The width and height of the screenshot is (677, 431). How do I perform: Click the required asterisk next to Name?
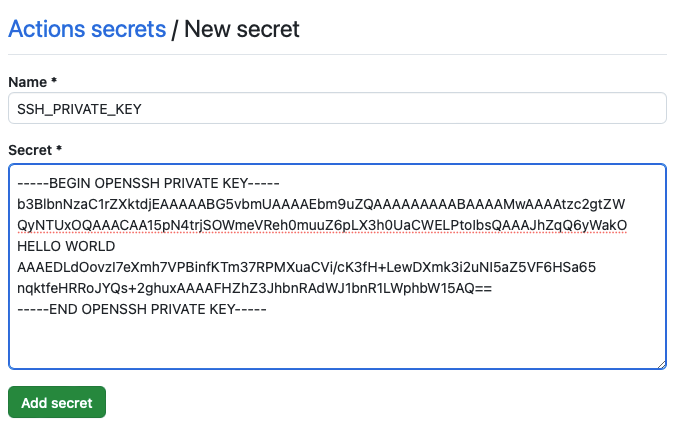(54, 81)
